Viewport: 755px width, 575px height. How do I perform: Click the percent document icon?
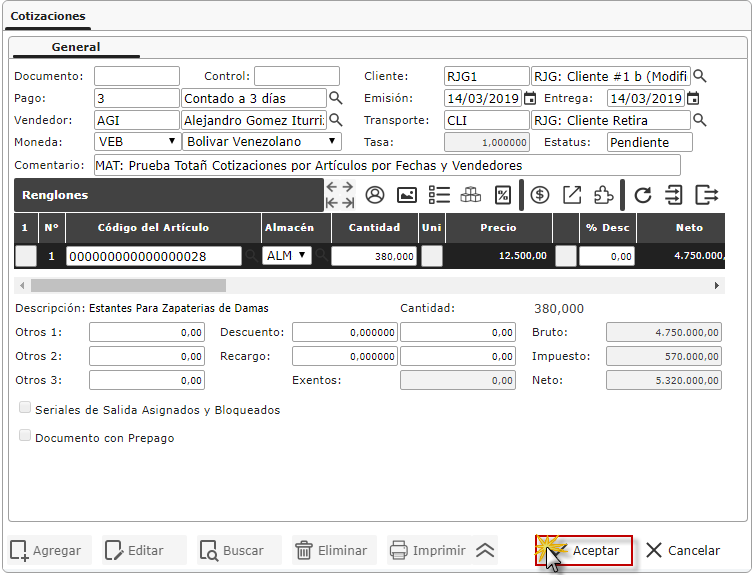tap(503, 195)
